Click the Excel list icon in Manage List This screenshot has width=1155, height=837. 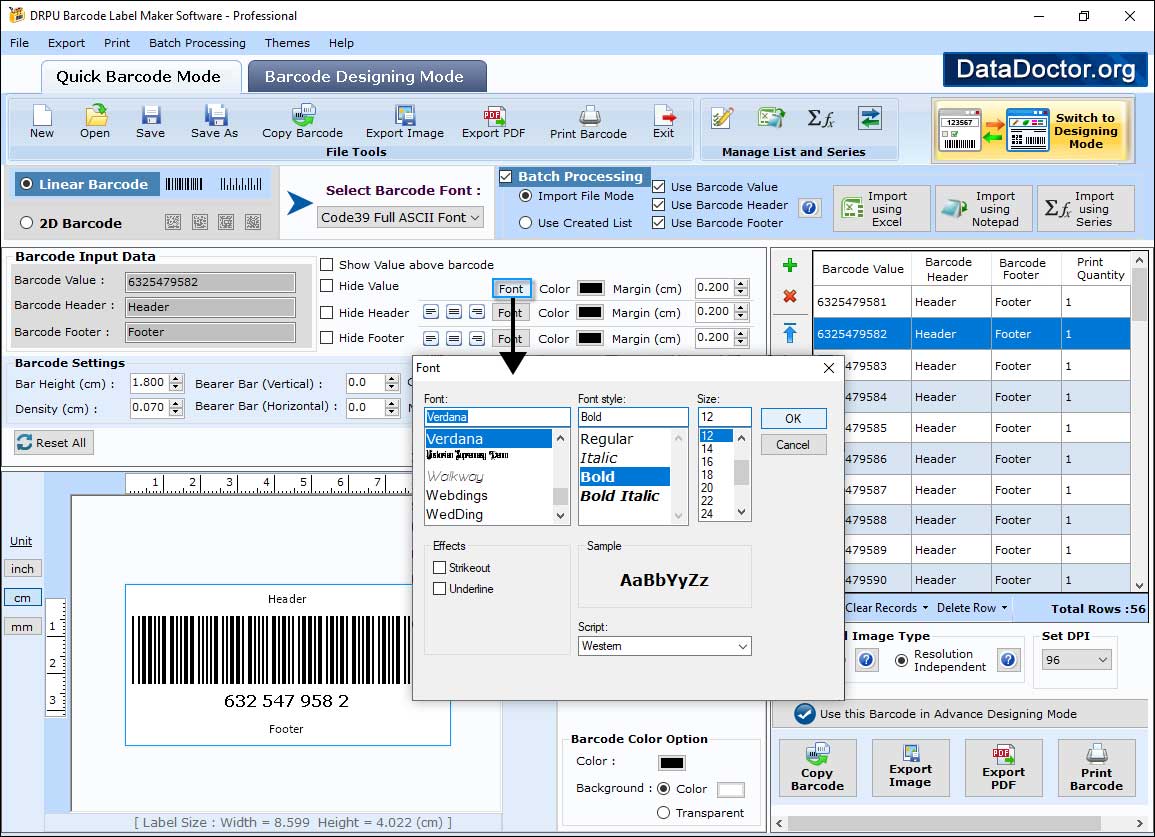click(x=770, y=118)
